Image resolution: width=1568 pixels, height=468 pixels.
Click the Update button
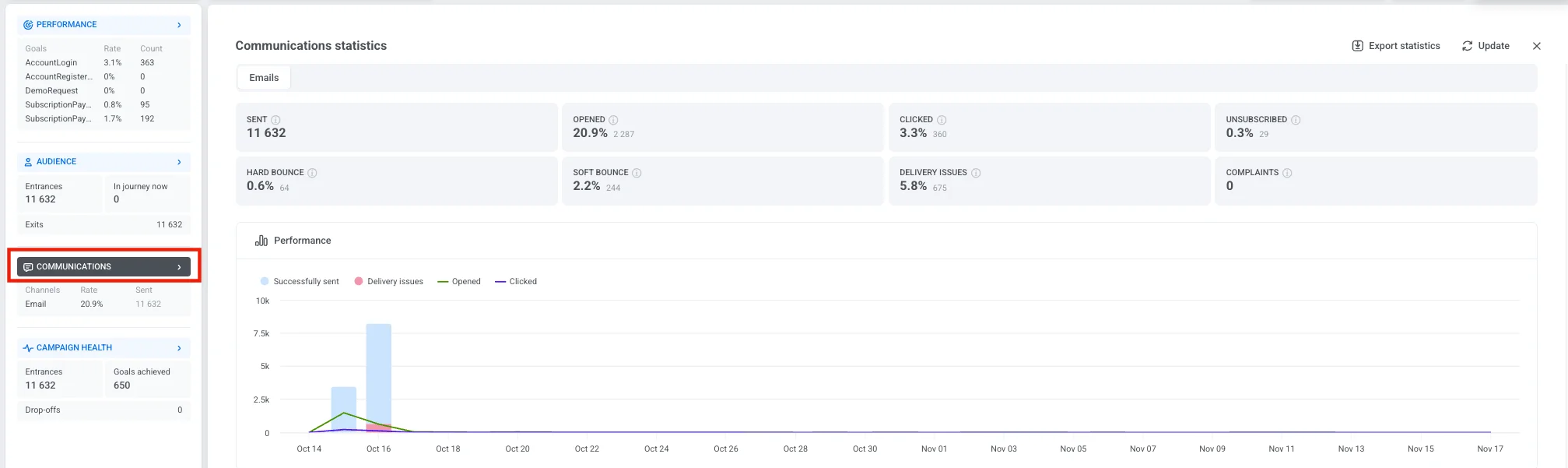point(1486,46)
